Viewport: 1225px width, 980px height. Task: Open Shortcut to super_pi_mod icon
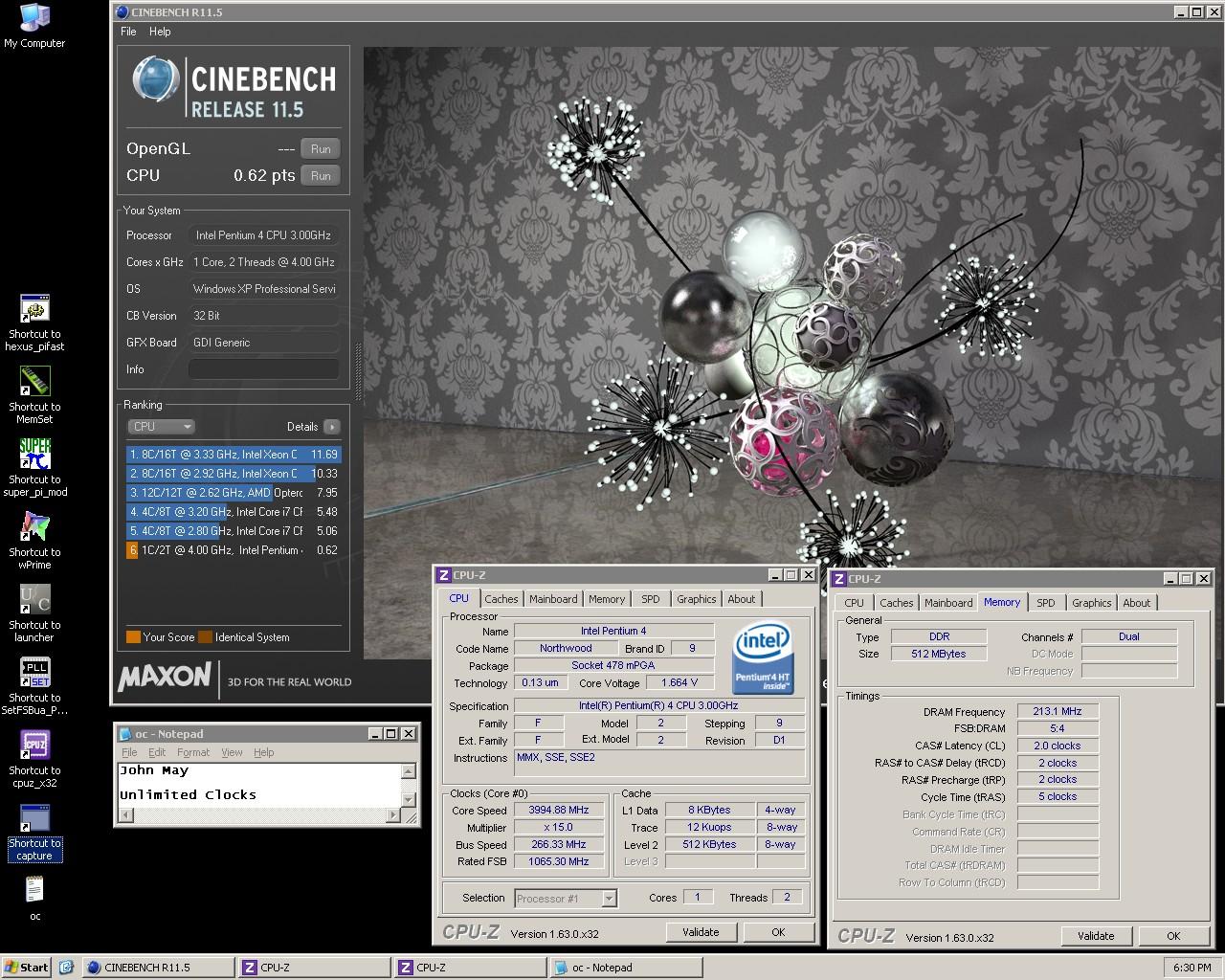pyautogui.click(x=34, y=468)
